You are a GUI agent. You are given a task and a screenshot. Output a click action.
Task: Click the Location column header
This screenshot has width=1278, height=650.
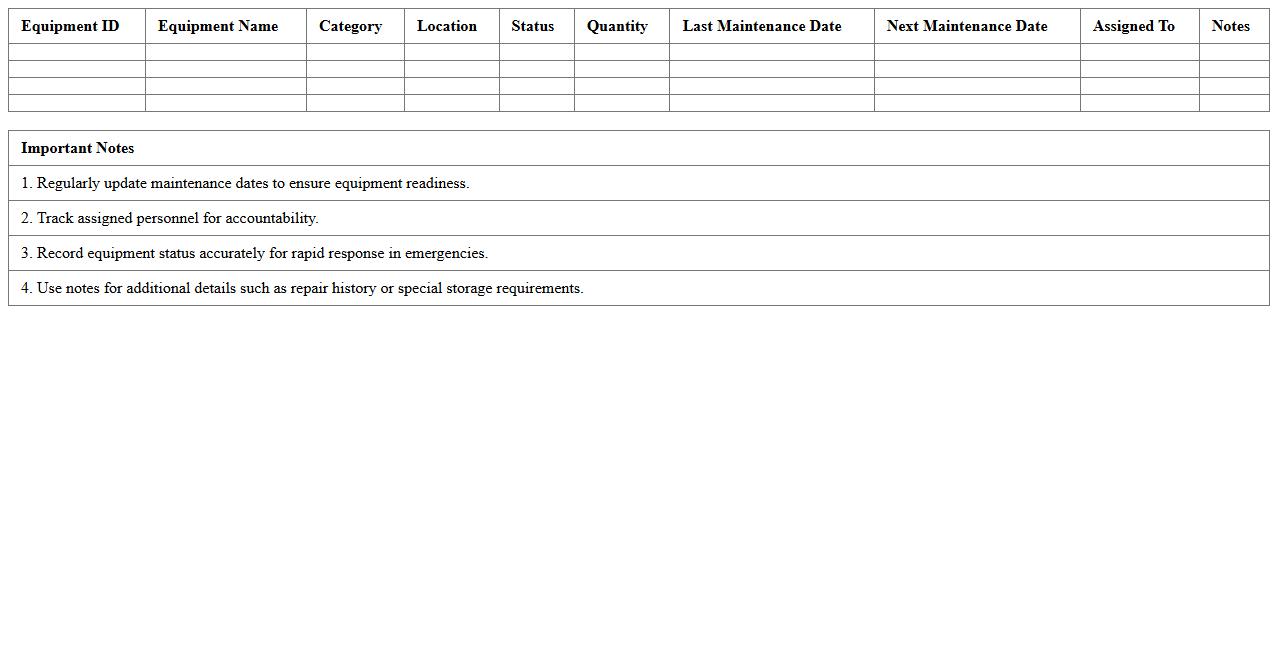(x=447, y=26)
